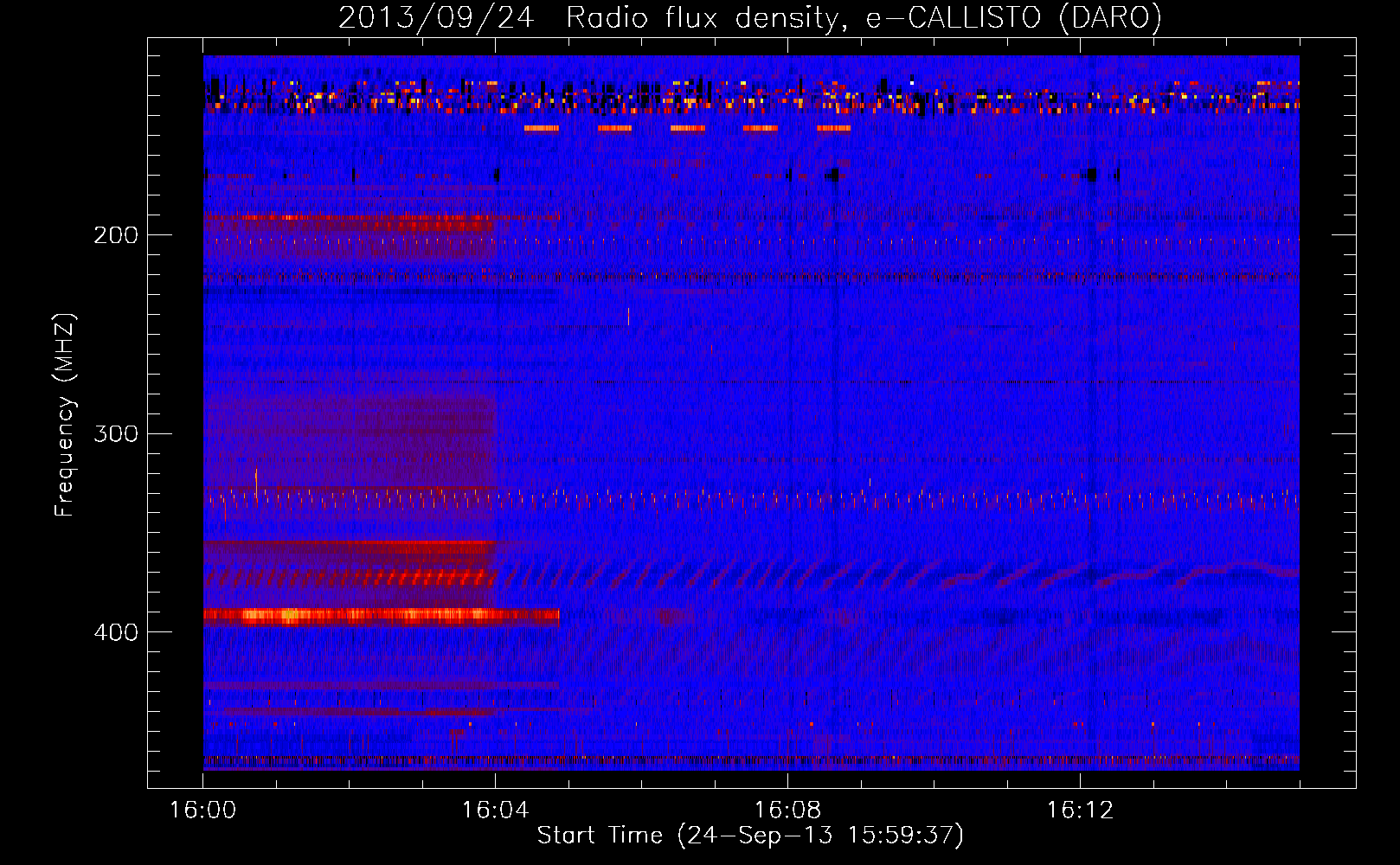Click the '400' frequency axis label

[116, 631]
